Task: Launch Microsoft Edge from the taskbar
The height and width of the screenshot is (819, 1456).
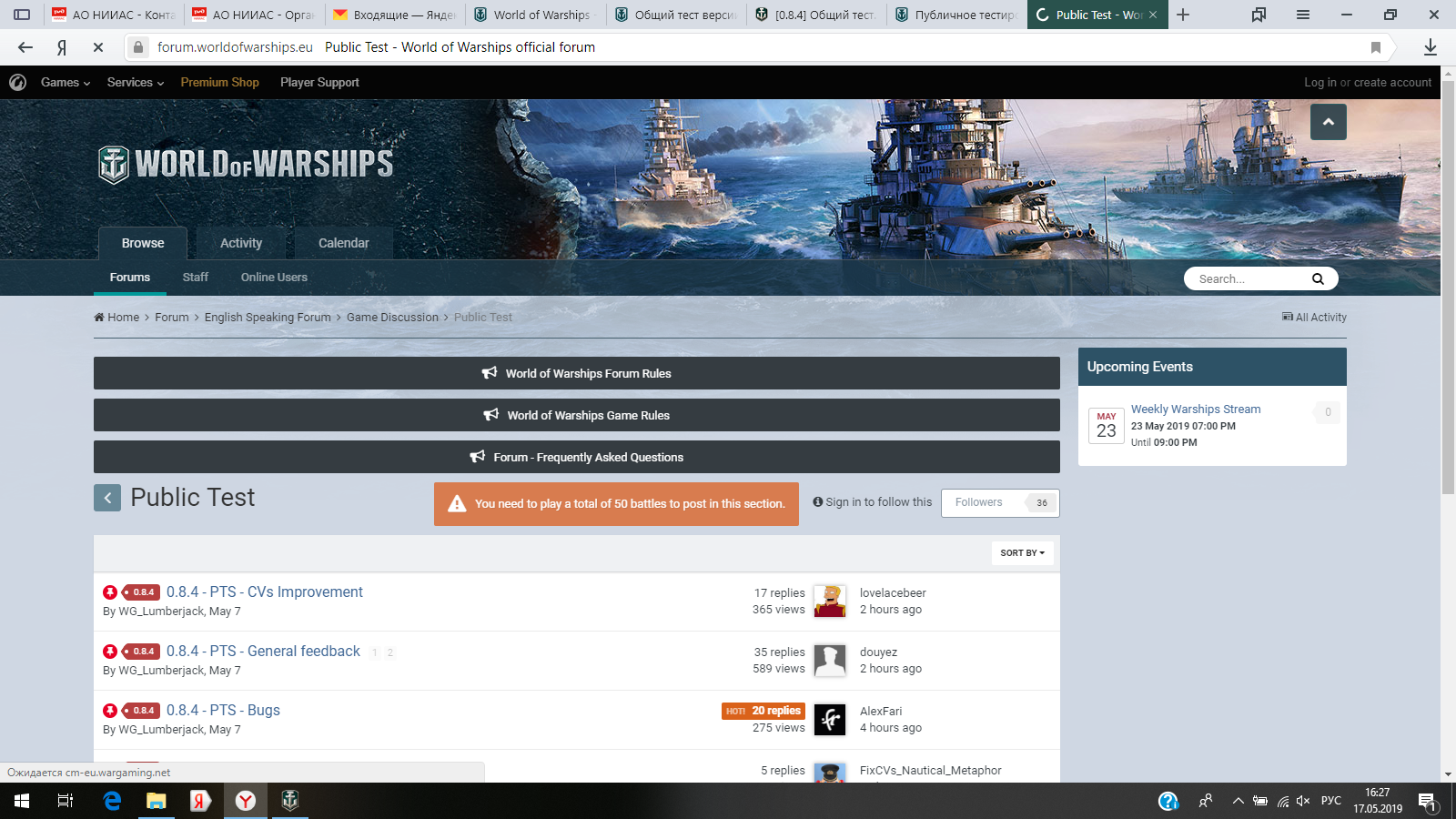Action: pos(112,801)
